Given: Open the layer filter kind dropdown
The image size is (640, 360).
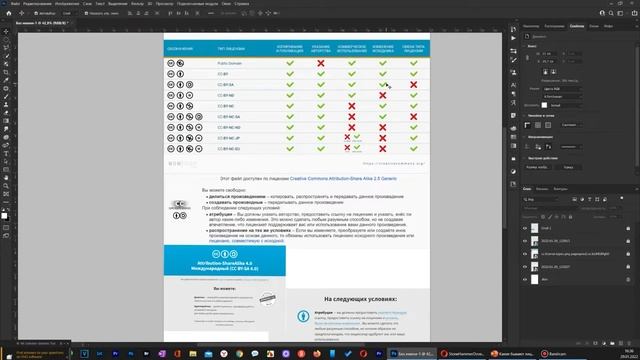Looking at the screenshot, I should [541, 200].
